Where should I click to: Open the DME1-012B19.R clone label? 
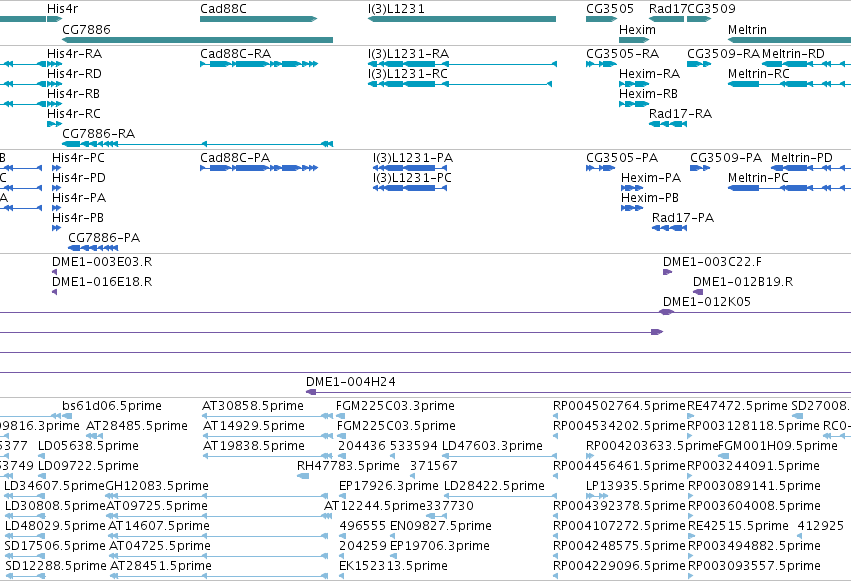(x=743, y=282)
